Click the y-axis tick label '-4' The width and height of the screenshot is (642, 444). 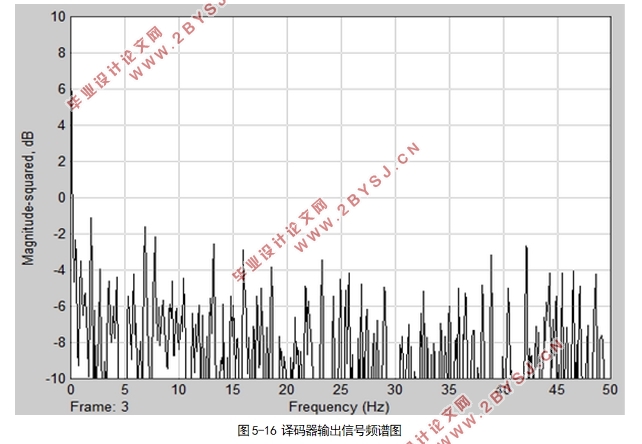pyautogui.click(x=59, y=270)
